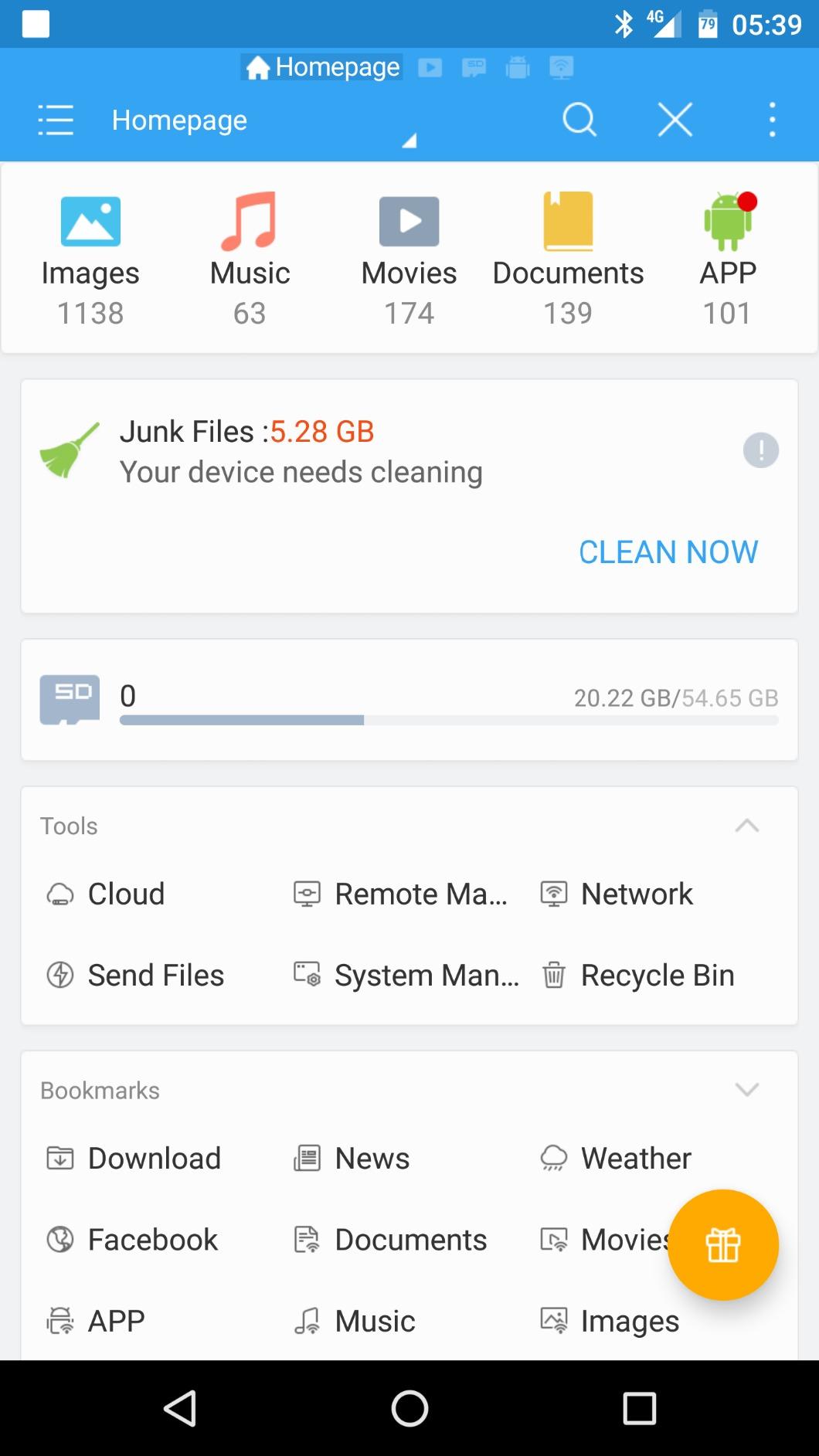The image size is (819, 1456).
Task: Open the left navigation drawer
Action: coord(55,120)
